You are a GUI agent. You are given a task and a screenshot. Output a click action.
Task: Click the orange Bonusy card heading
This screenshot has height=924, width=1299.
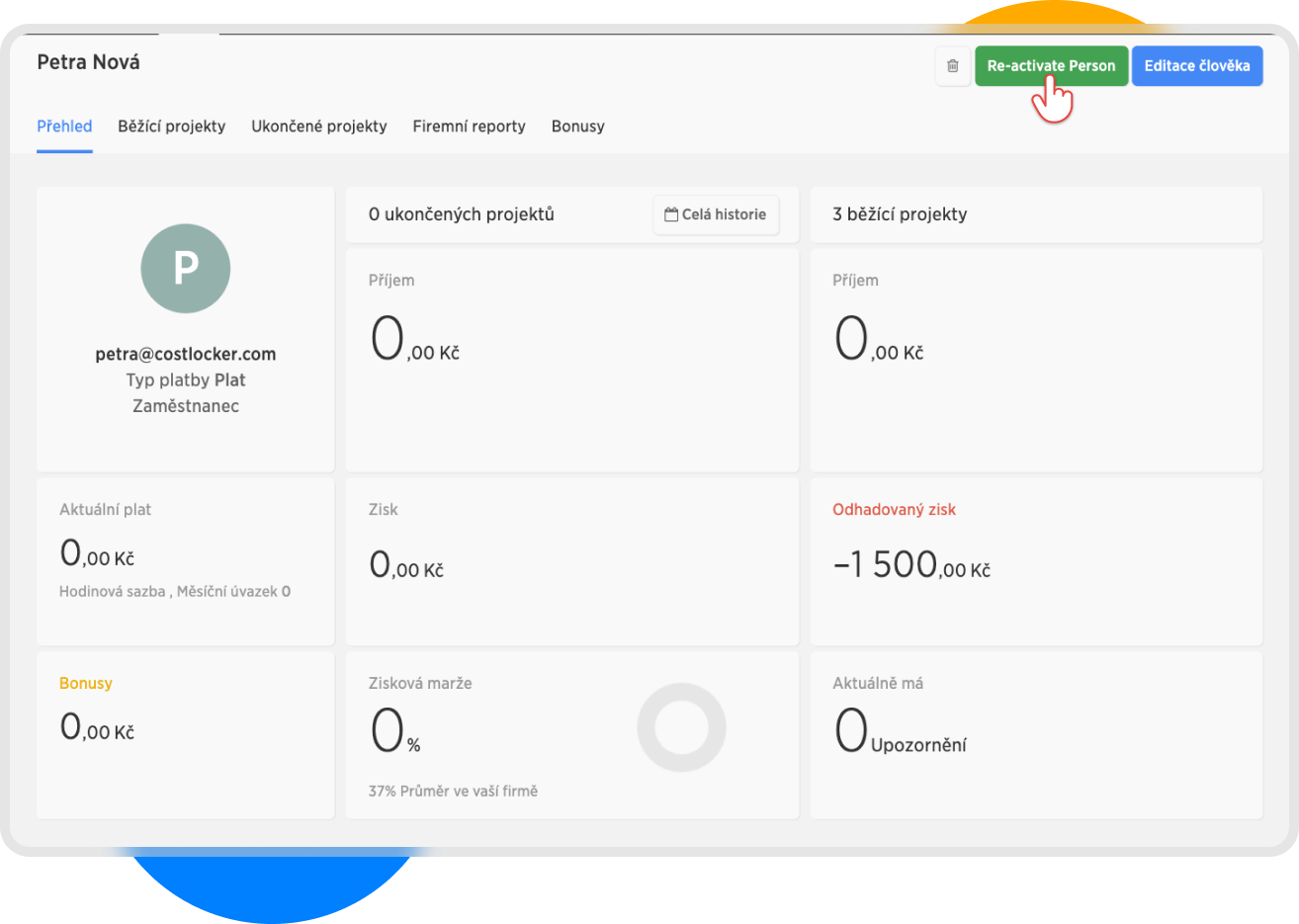coord(86,683)
